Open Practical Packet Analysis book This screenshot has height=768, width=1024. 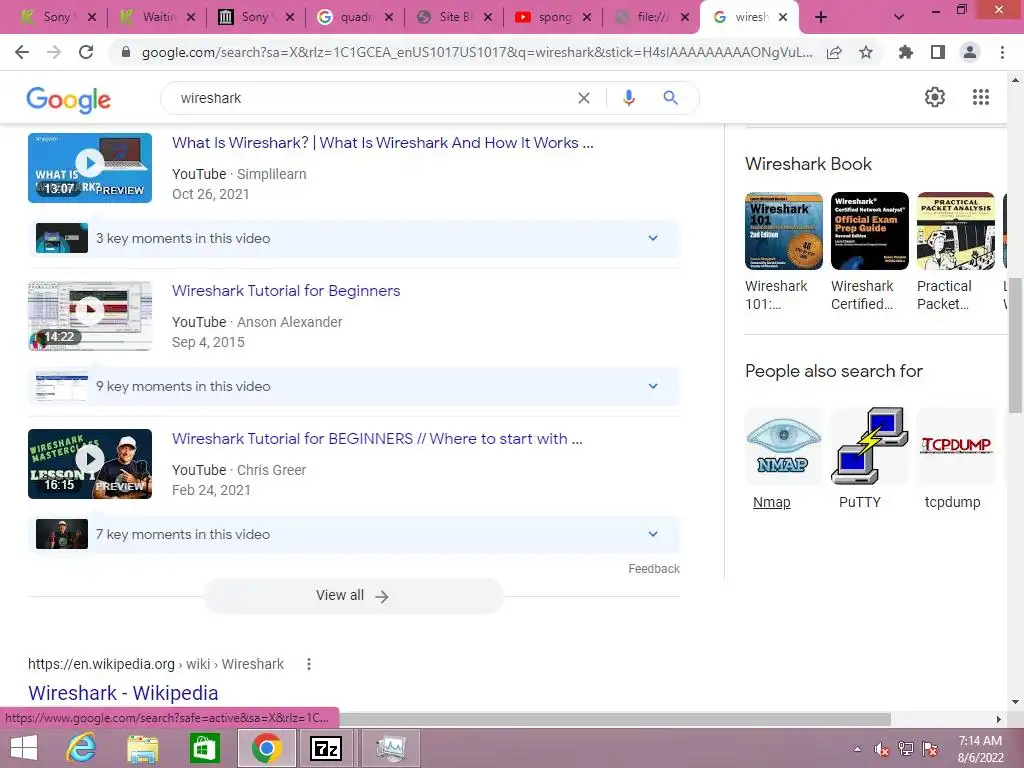tap(955, 231)
